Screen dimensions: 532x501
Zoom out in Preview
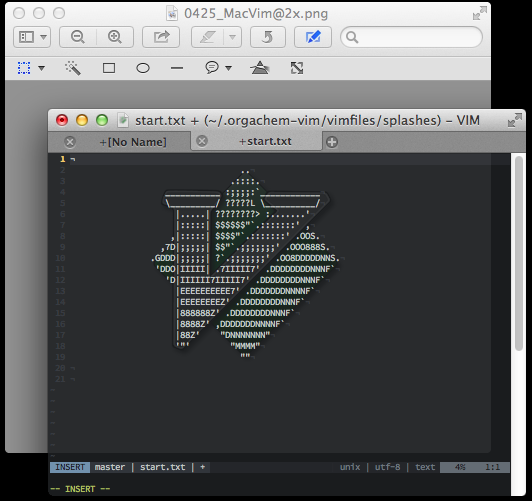pos(78,37)
